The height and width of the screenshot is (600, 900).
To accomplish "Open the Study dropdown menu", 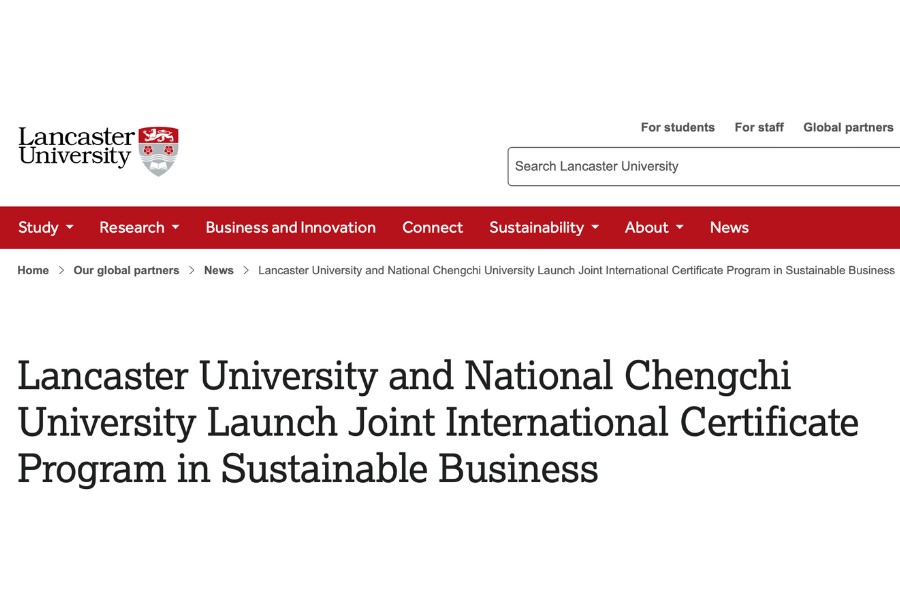I will pyautogui.click(x=38, y=227).
